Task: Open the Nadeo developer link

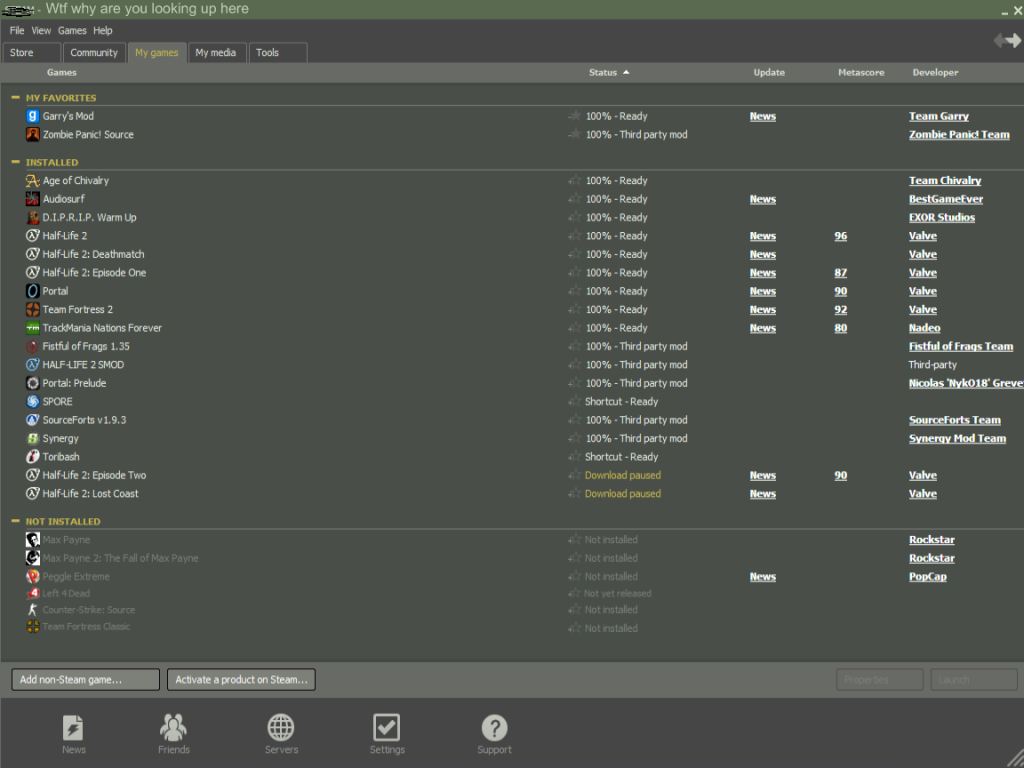Action: (x=924, y=328)
